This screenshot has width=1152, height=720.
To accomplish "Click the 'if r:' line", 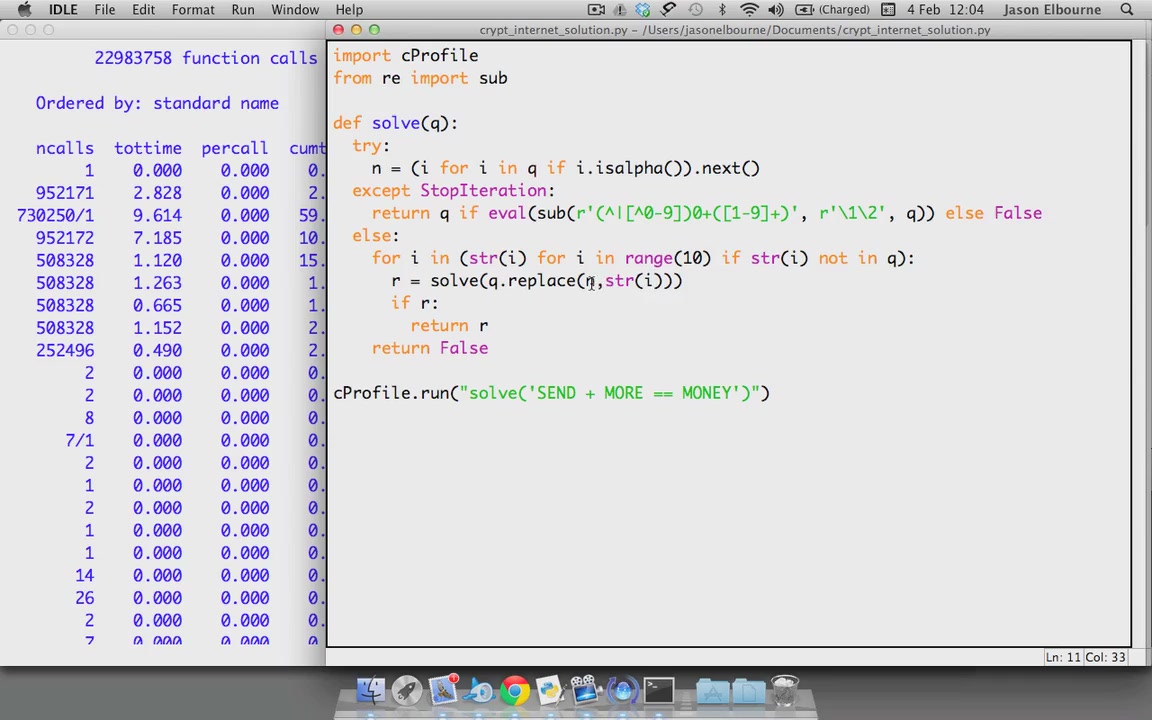I will pos(415,303).
